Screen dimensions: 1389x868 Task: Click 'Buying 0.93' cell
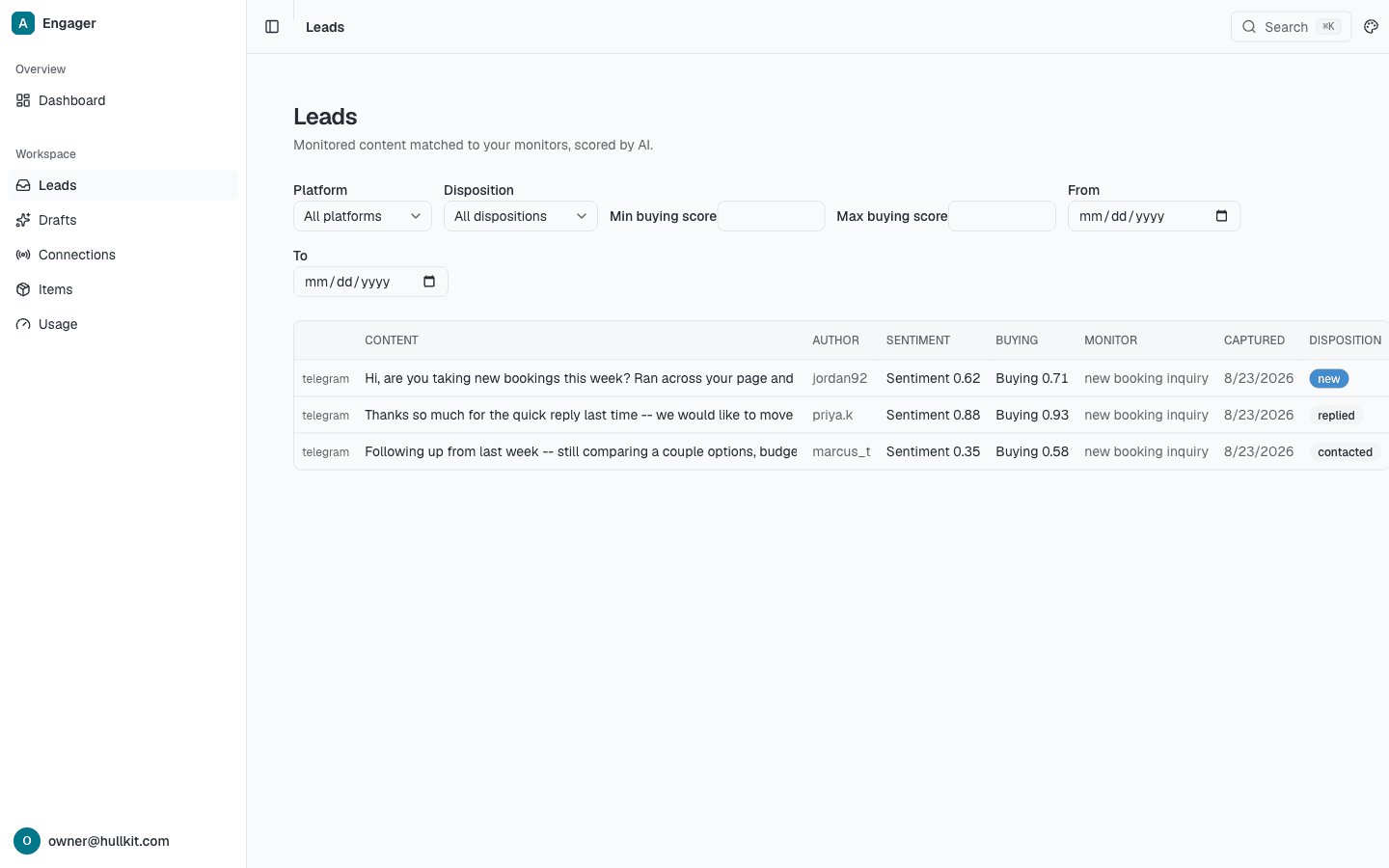[1032, 415]
